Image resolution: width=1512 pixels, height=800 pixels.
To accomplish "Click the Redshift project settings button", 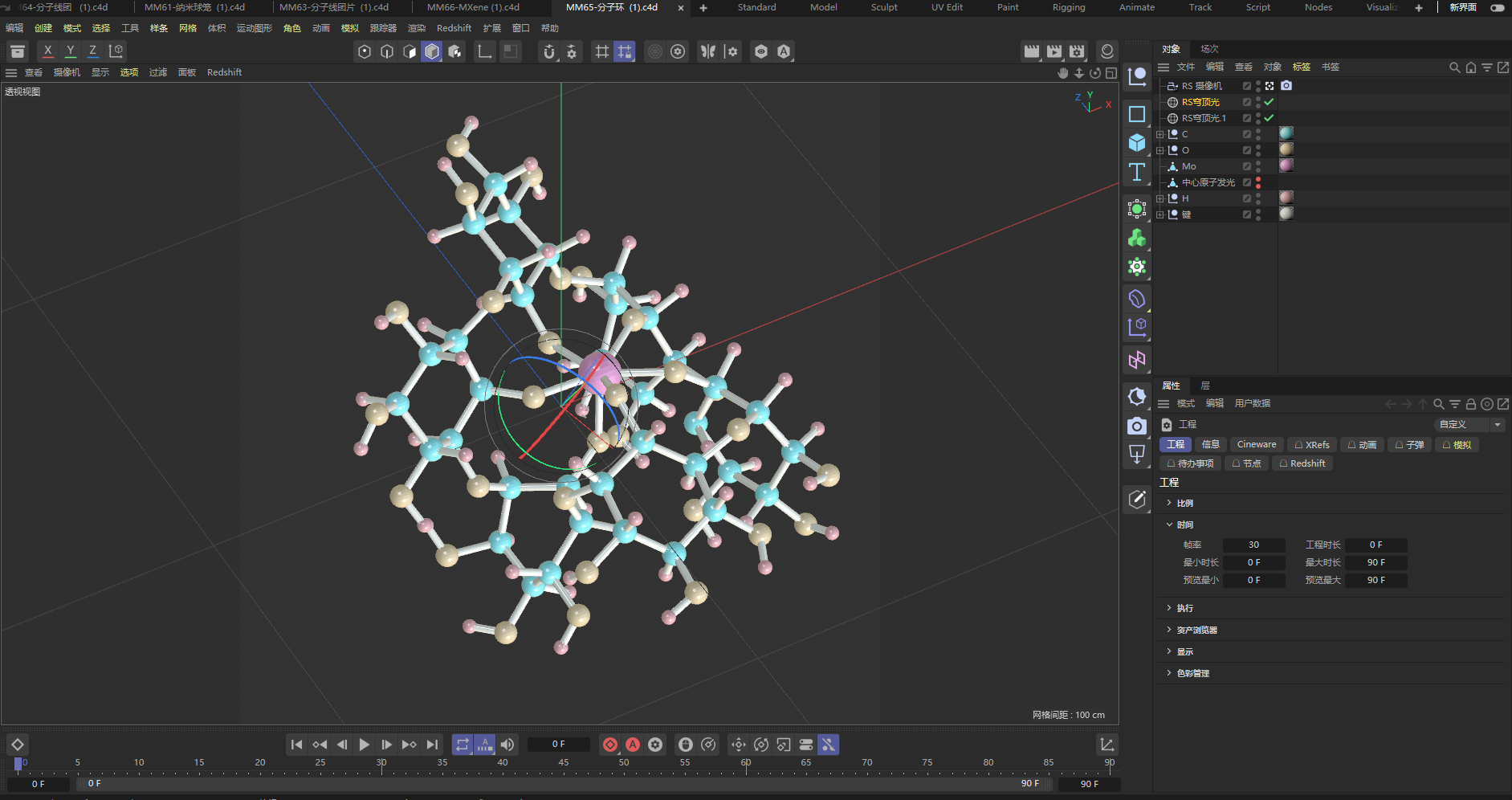I will pyautogui.click(x=1302, y=463).
